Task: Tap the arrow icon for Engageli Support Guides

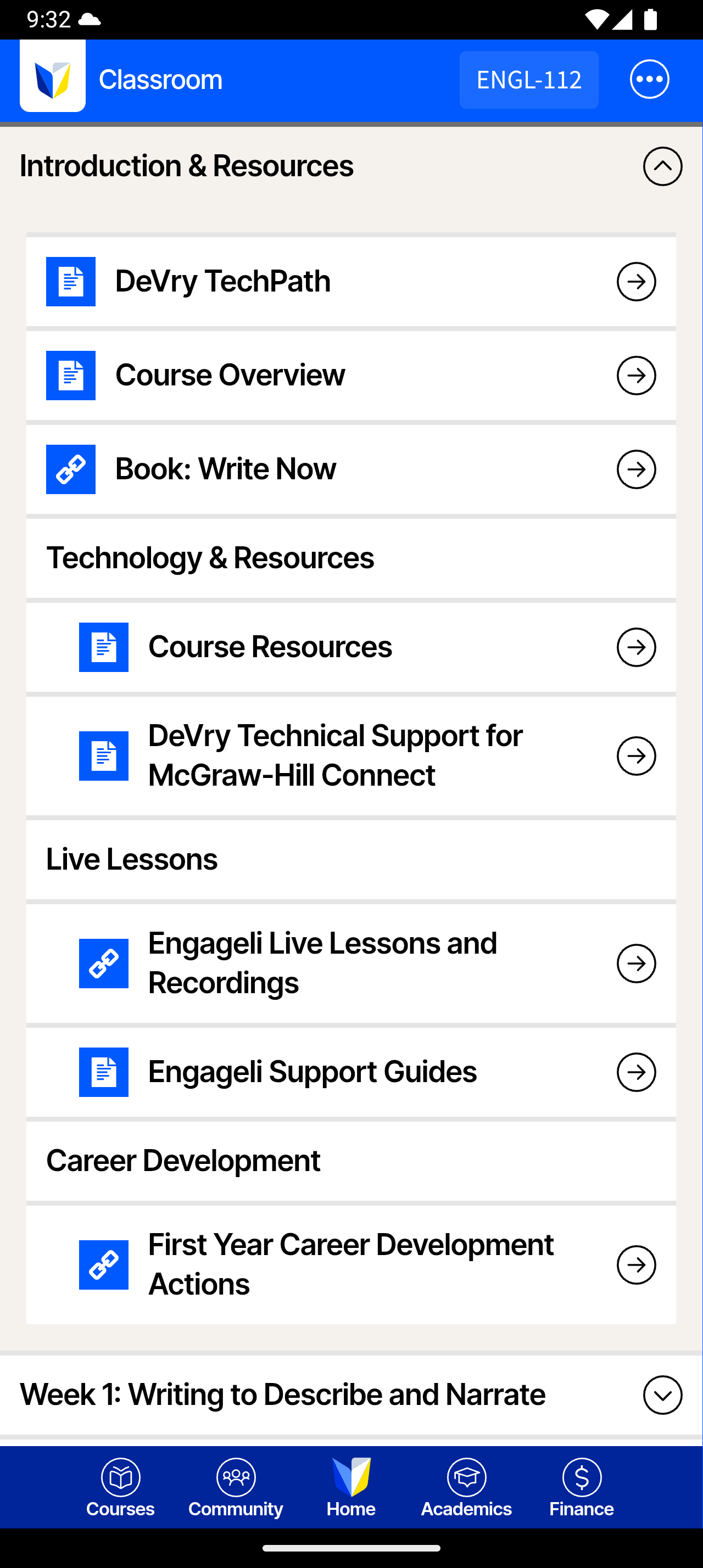Action: (636, 1072)
